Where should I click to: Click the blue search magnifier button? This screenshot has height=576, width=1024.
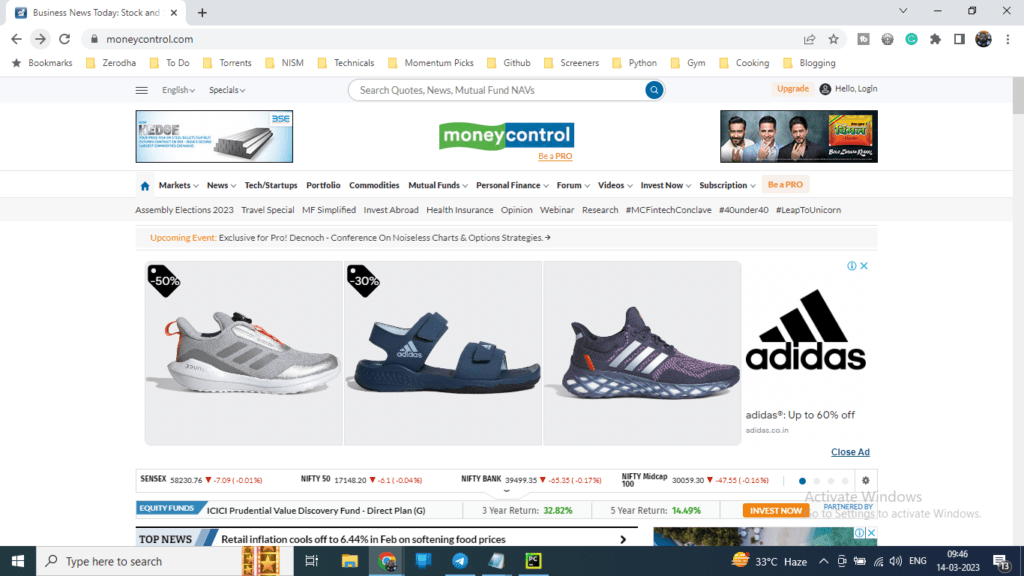point(654,90)
